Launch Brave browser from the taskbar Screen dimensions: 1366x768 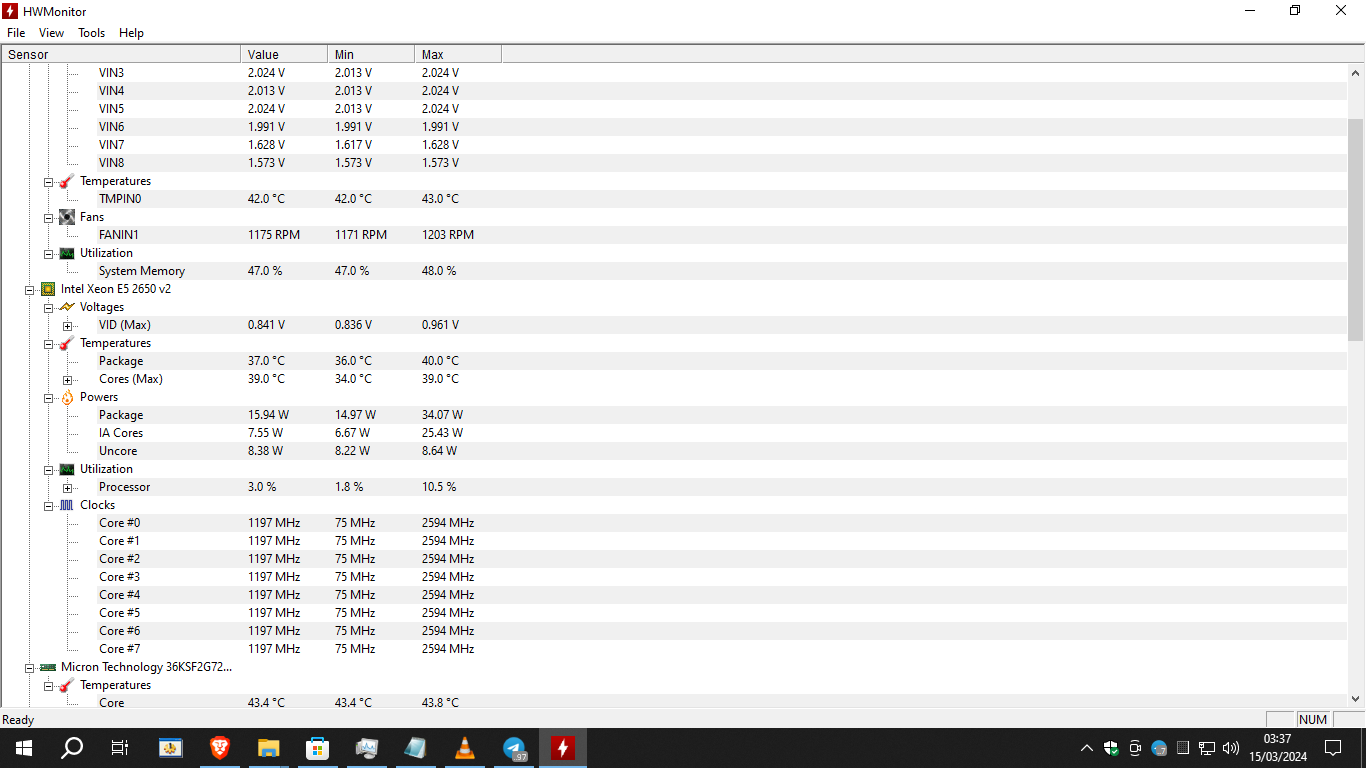[219, 748]
